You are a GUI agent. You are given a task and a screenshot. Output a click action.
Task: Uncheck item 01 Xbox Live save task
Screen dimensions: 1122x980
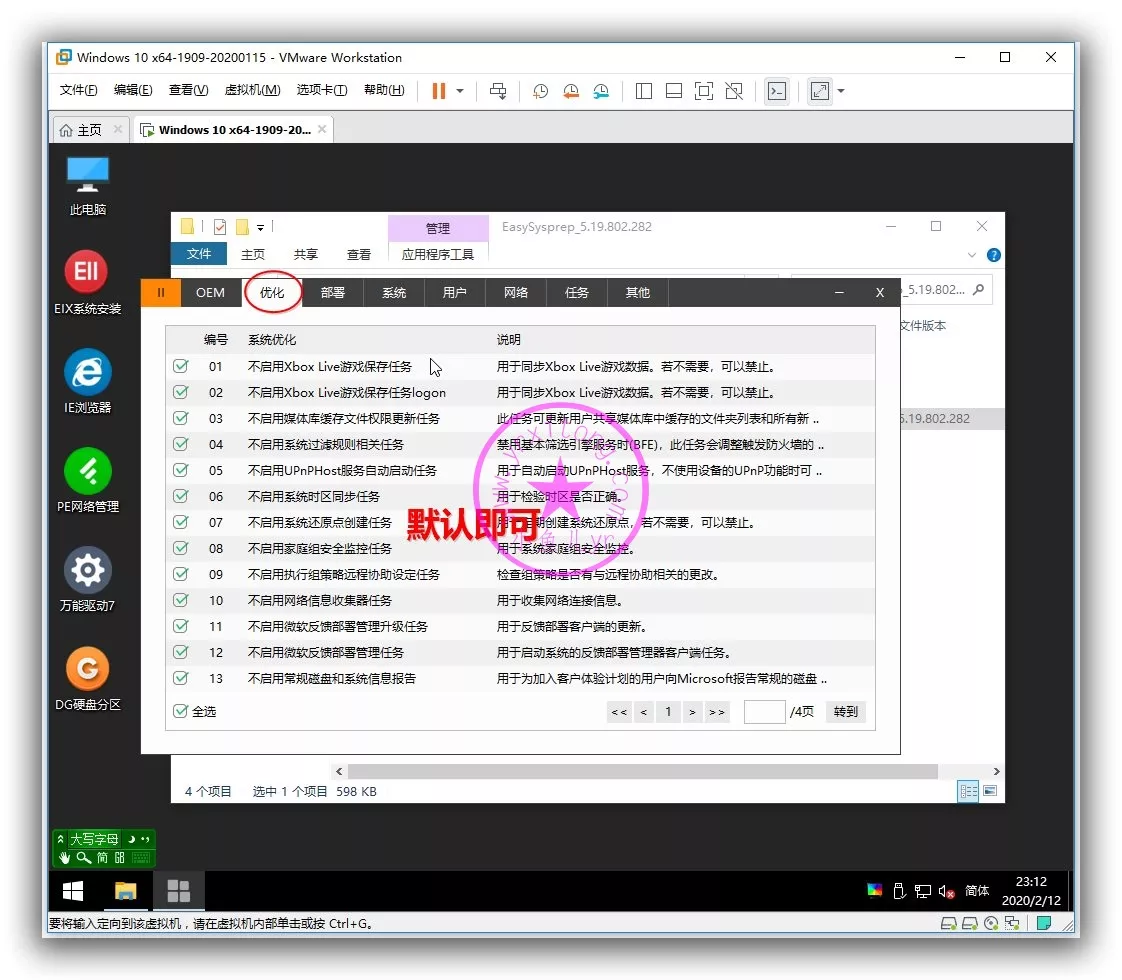click(x=181, y=366)
